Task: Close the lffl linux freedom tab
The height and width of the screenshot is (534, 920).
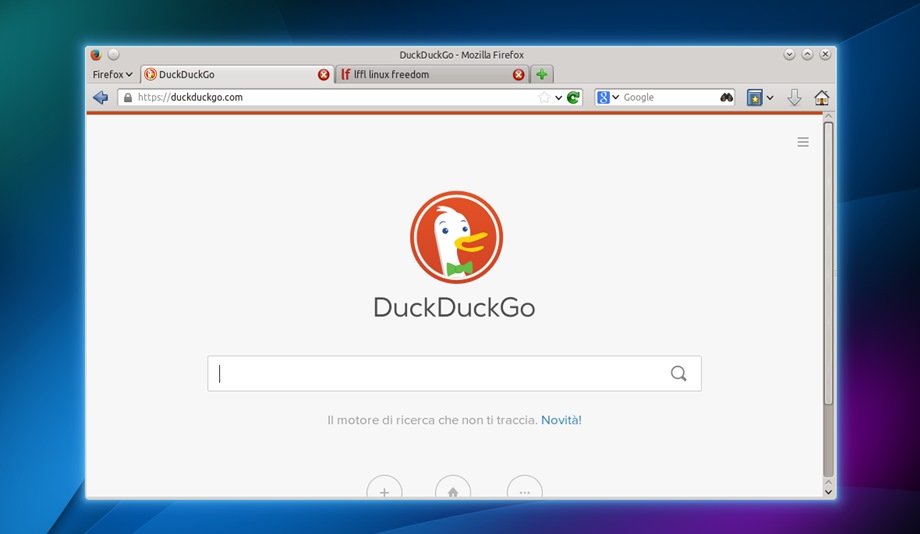Action: coord(518,75)
